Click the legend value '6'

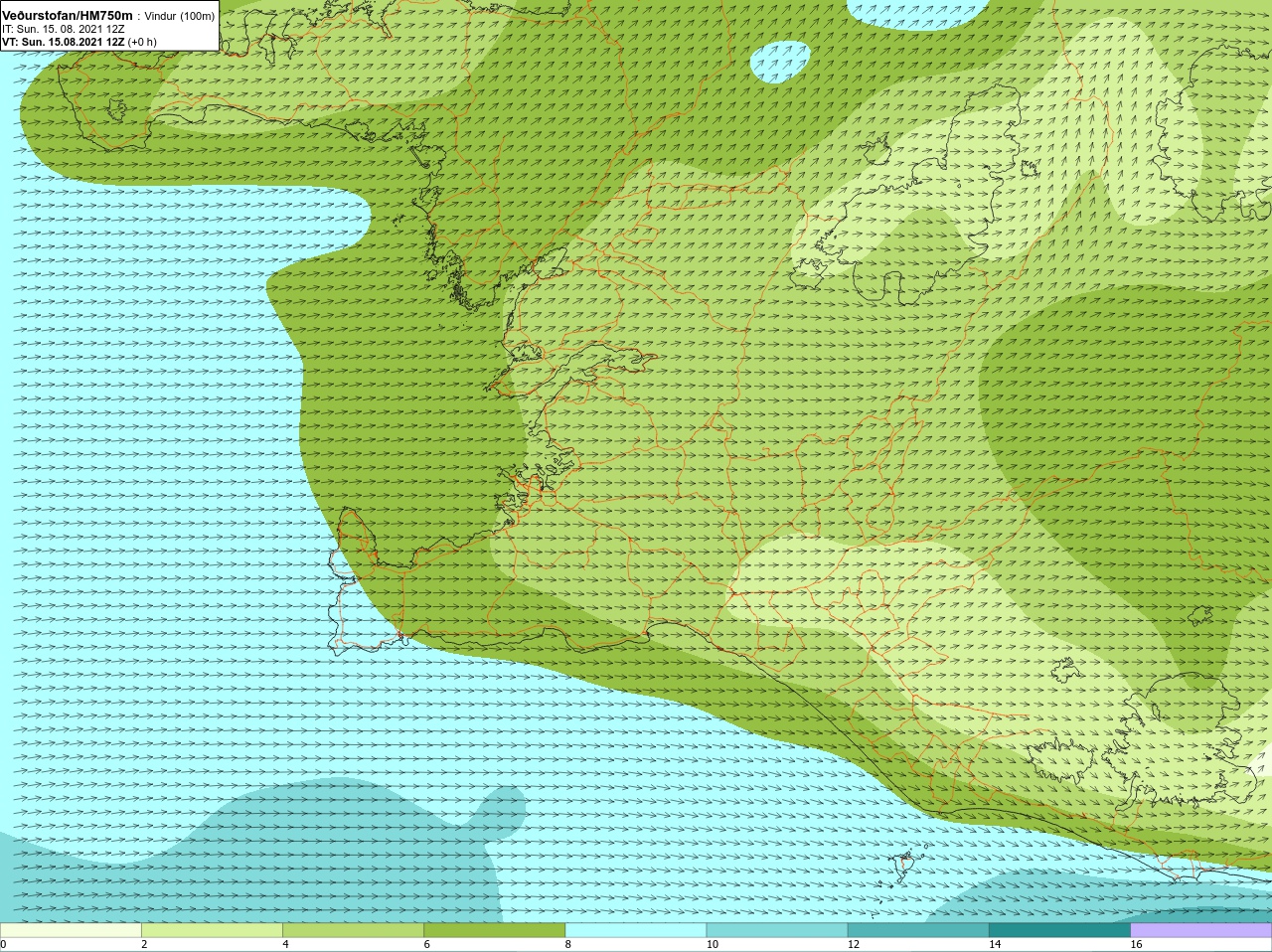427,944
